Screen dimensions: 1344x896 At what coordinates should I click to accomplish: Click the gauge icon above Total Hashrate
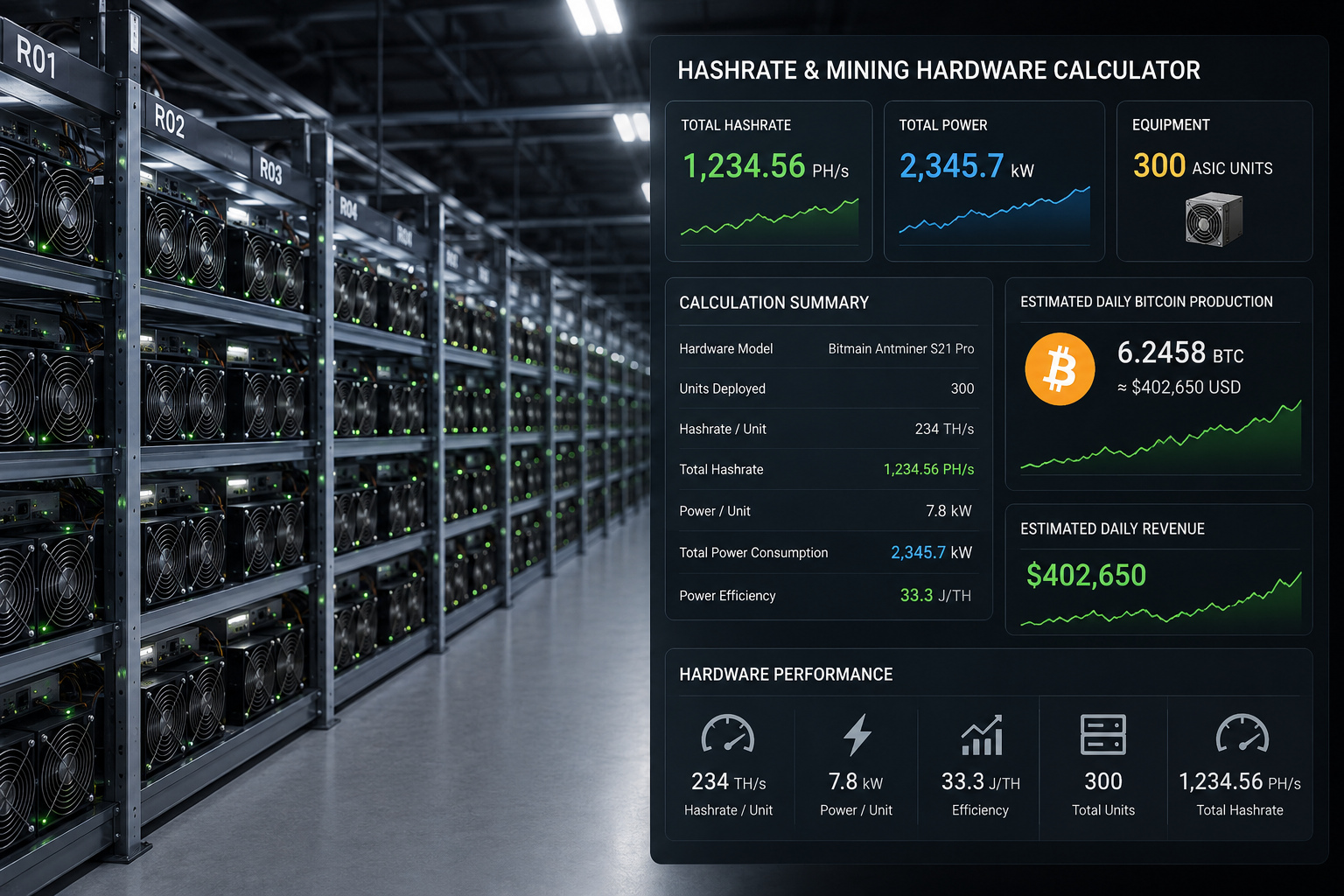coord(1242,734)
